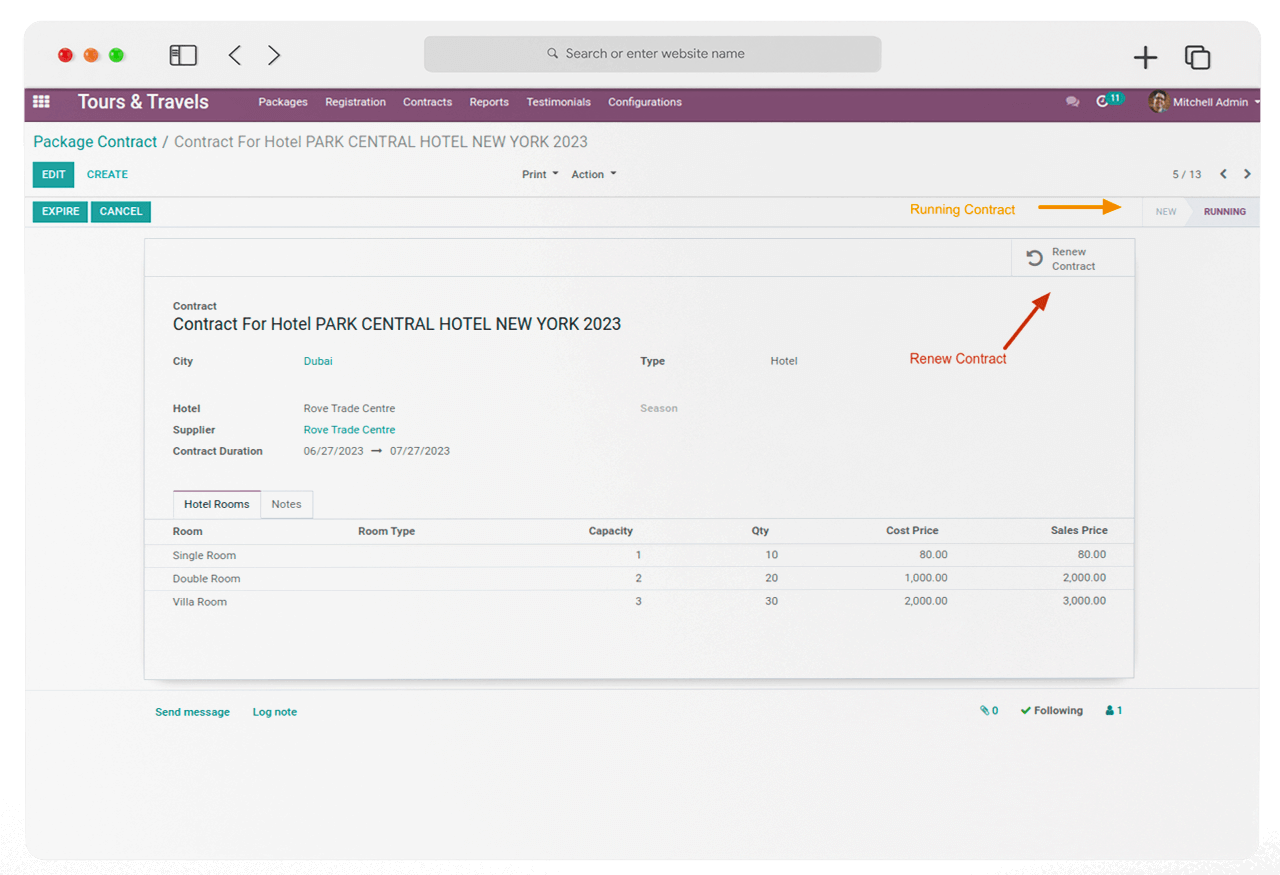Click the CREATE button
This screenshot has width=1280, height=875.
(107, 174)
